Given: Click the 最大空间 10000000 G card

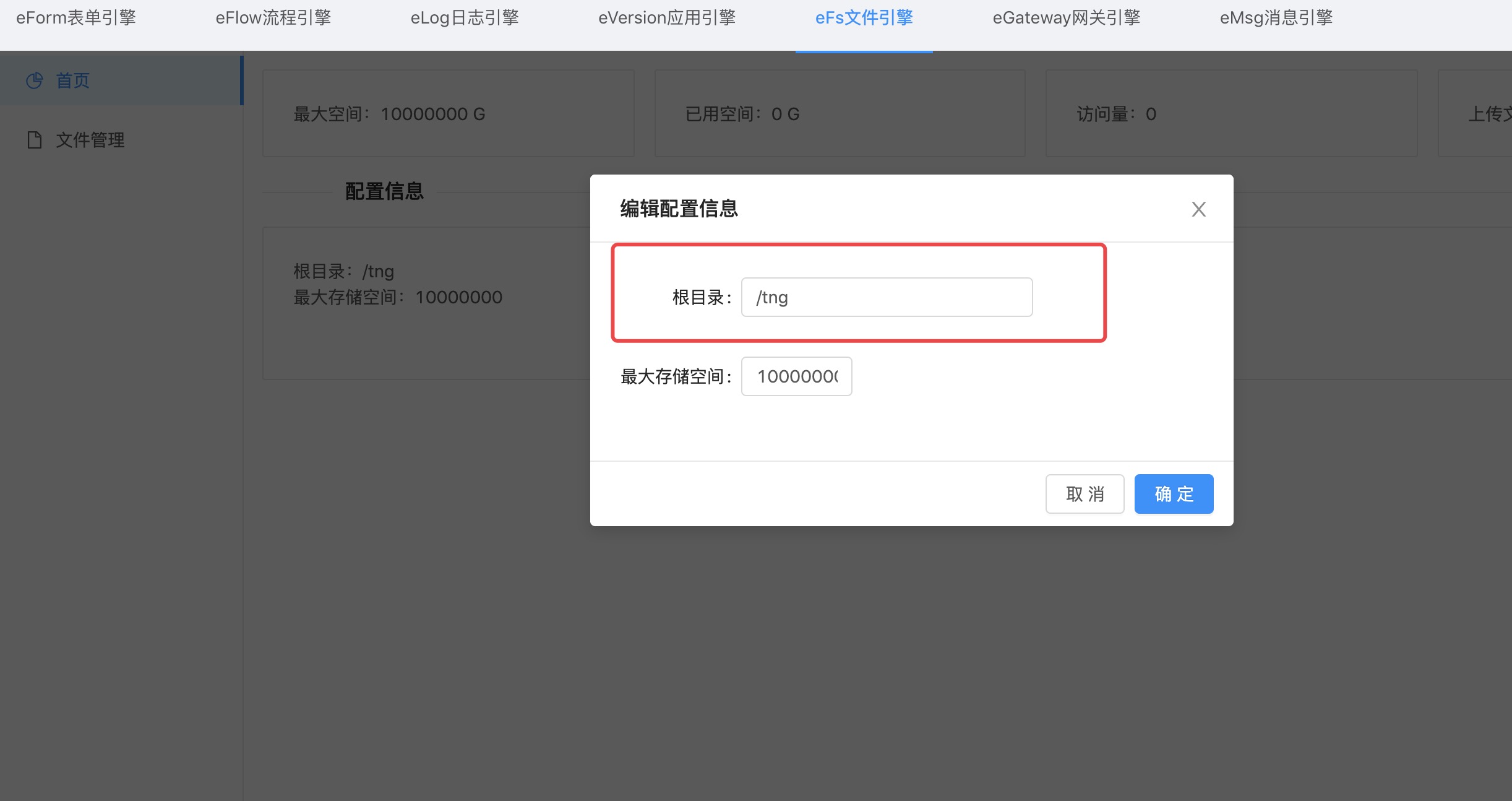Looking at the screenshot, I should [449, 113].
